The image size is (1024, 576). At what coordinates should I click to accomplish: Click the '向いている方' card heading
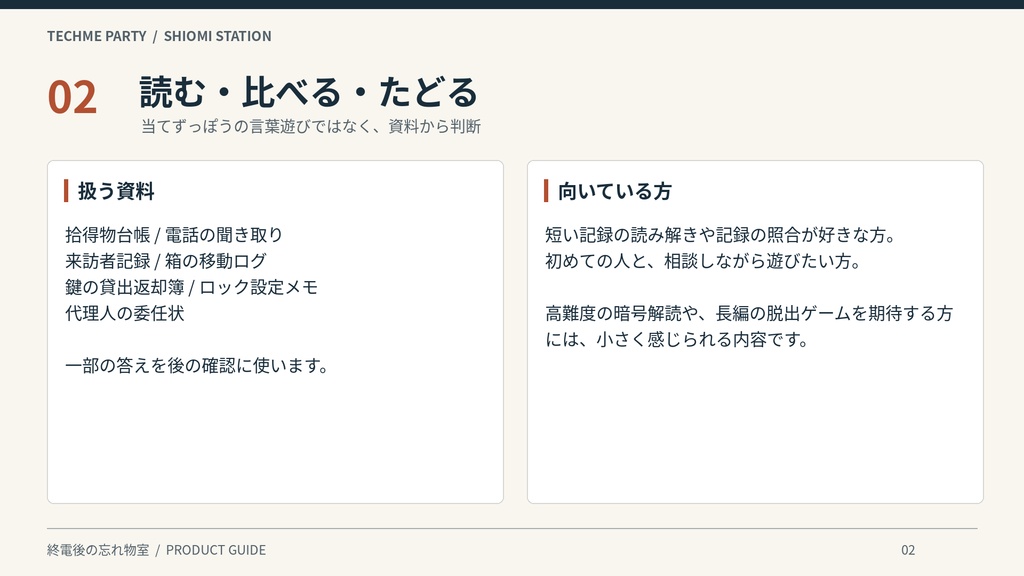(x=615, y=191)
